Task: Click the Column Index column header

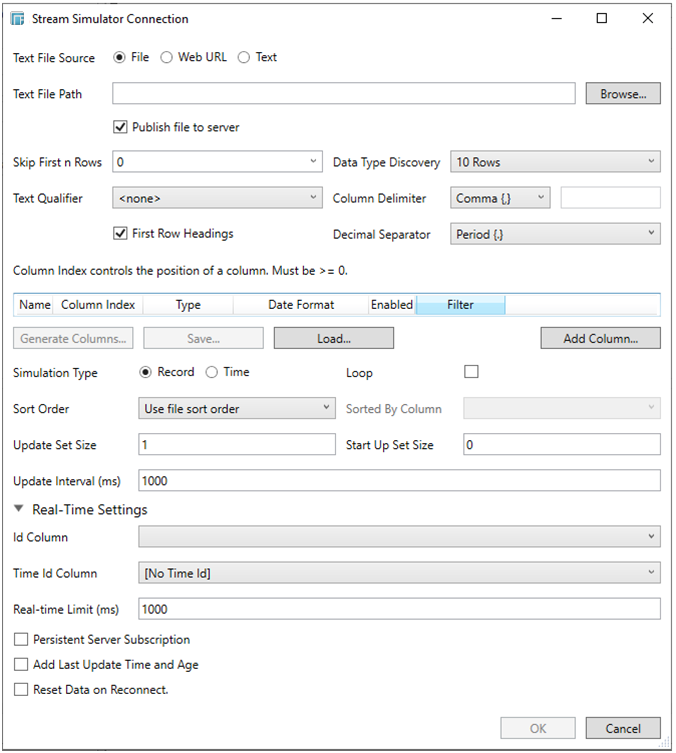Action: pos(98,305)
